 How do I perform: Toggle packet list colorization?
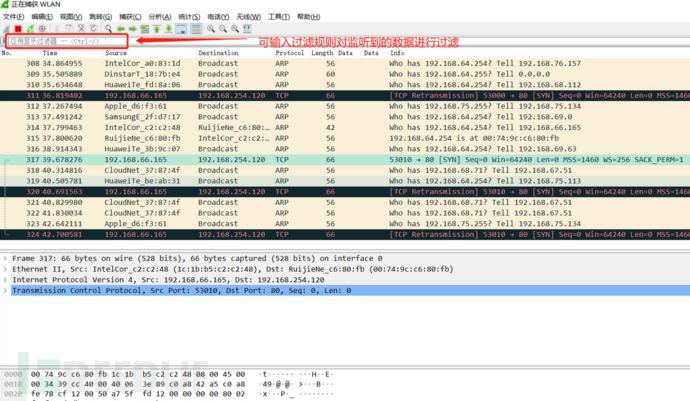coord(197,30)
